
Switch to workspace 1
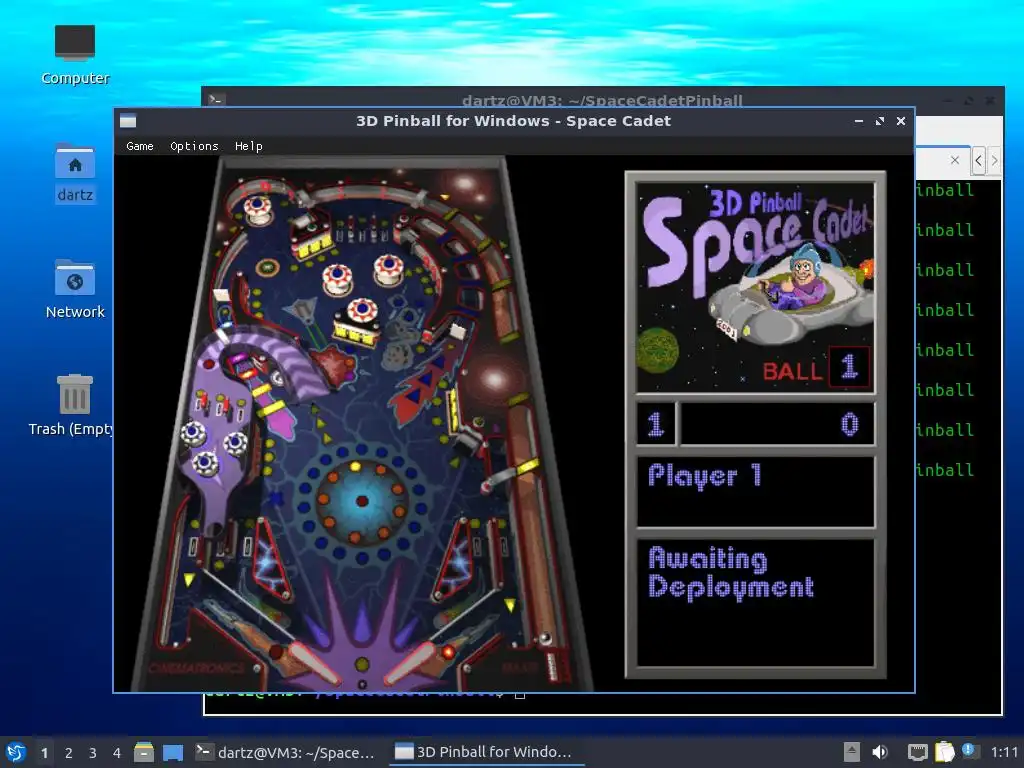coord(44,752)
